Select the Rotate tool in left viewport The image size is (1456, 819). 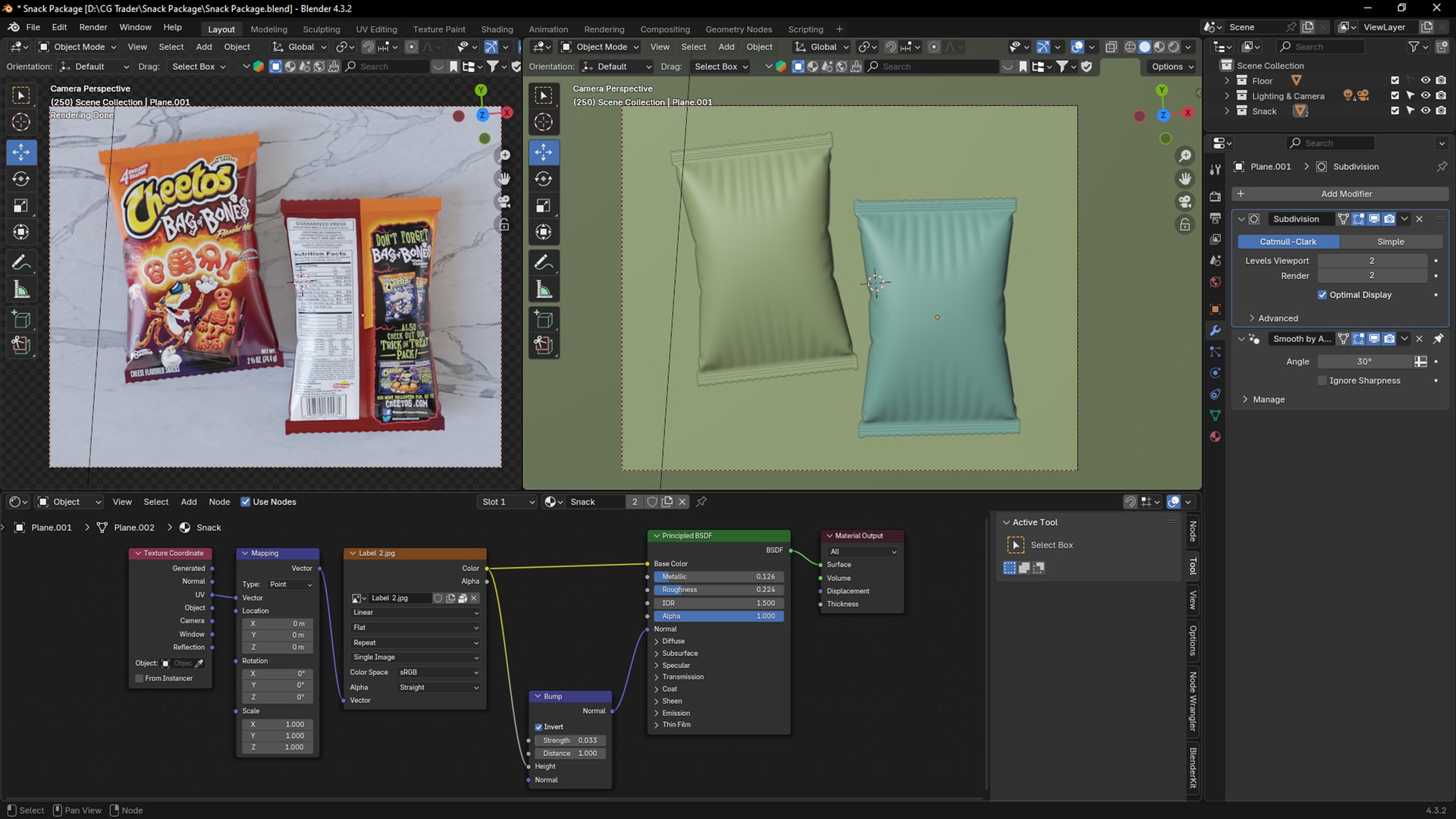coord(21,179)
